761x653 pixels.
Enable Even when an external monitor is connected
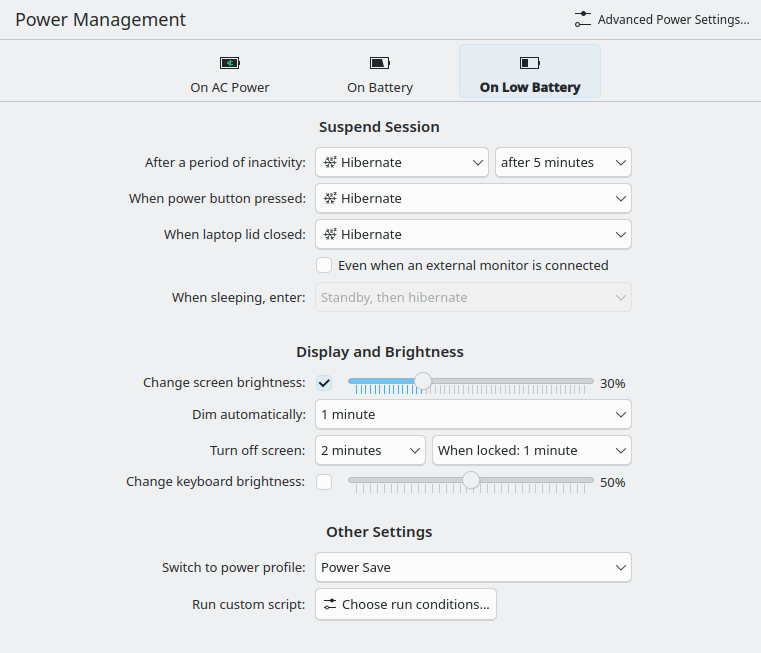pyautogui.click(x=324, y=266)
